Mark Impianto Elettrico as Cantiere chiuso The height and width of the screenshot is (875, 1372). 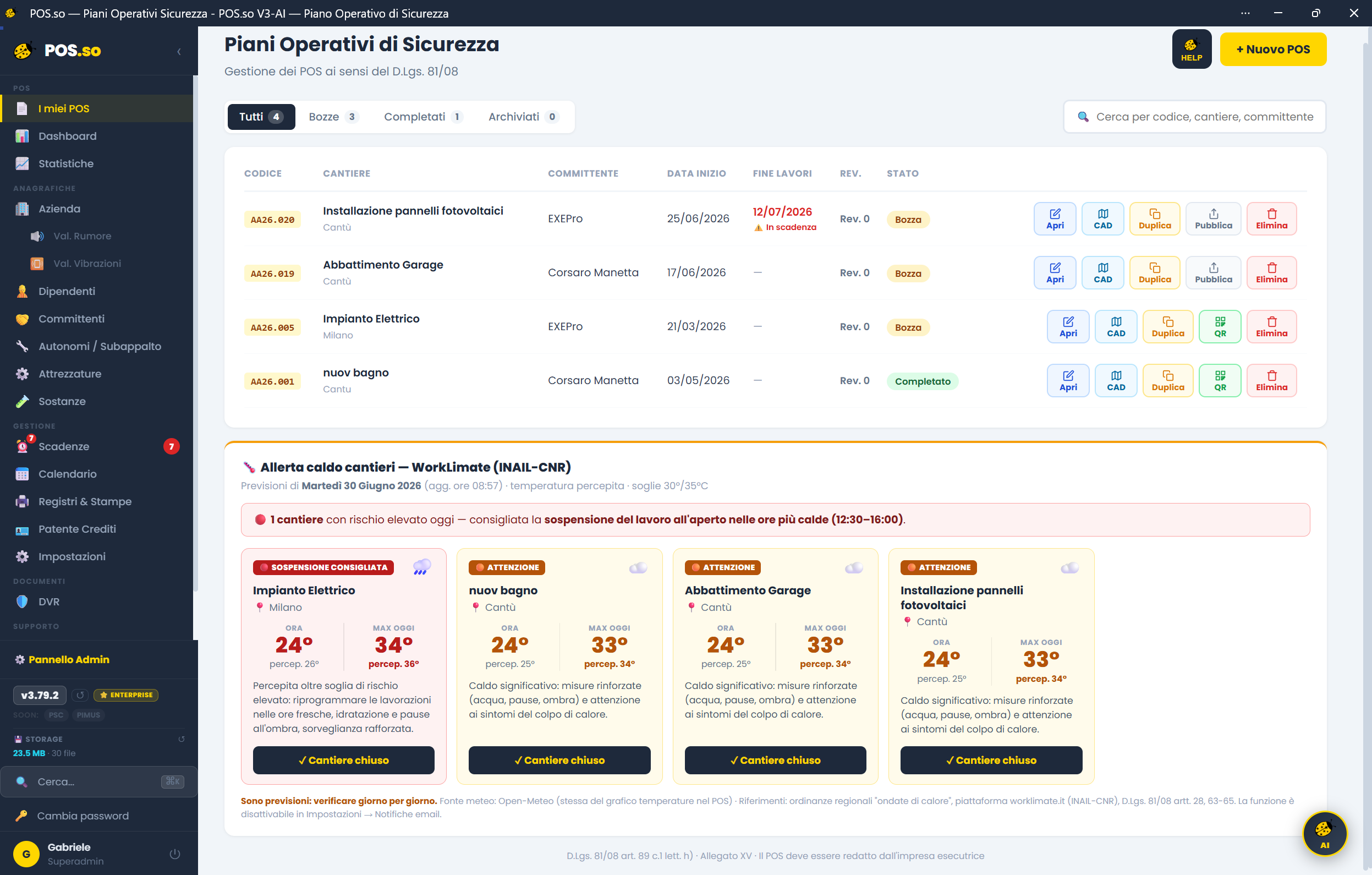tap(344, 760)
